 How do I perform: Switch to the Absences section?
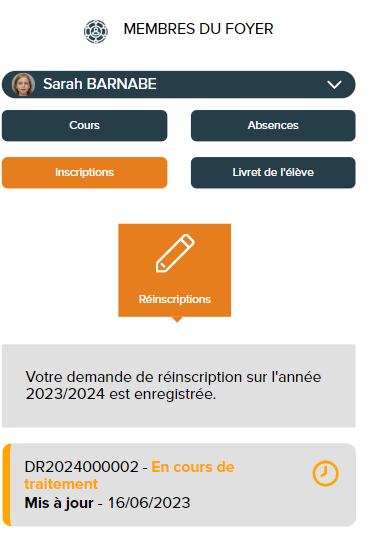click(x=273, y=126)
